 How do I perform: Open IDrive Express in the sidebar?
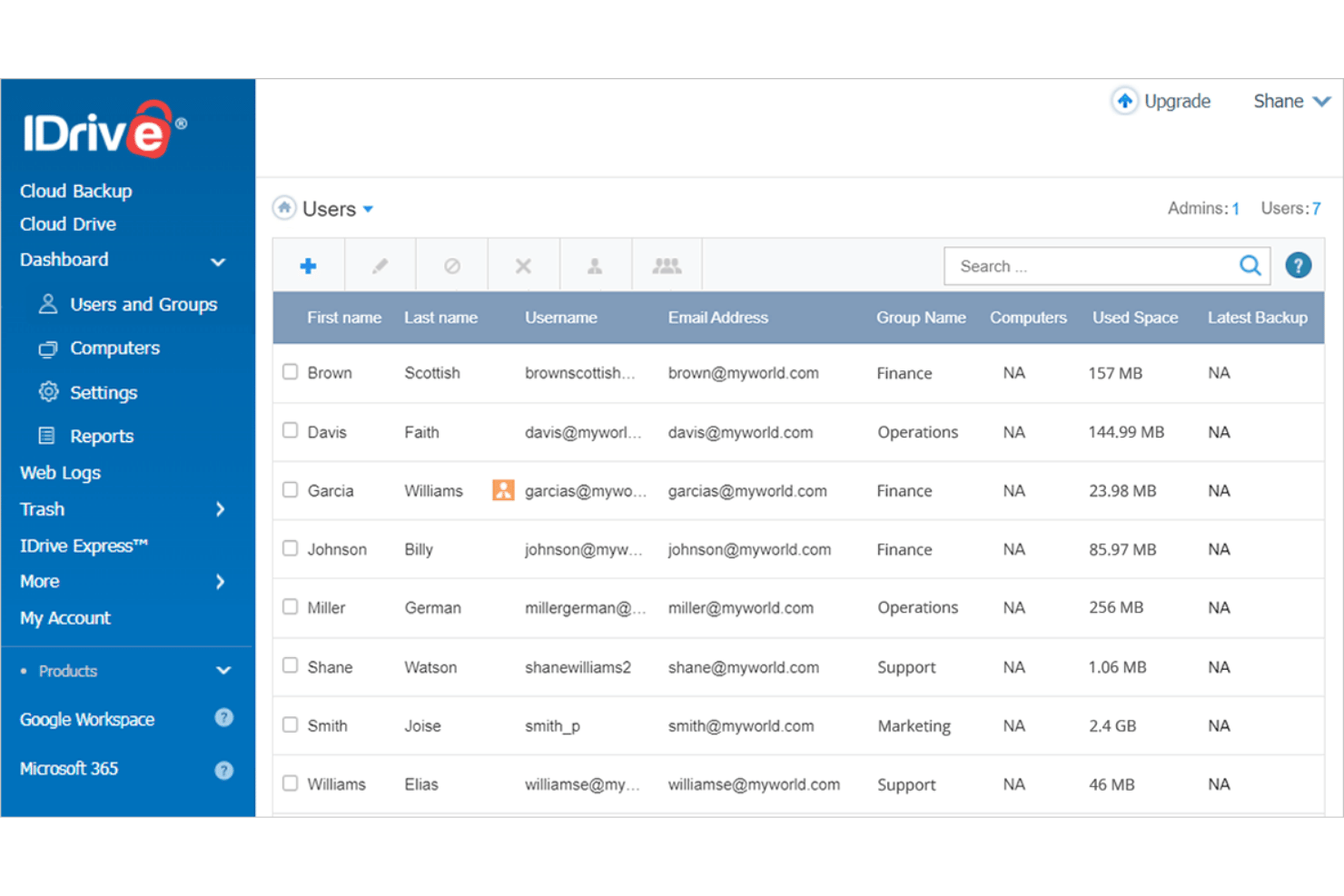point(84,546)
